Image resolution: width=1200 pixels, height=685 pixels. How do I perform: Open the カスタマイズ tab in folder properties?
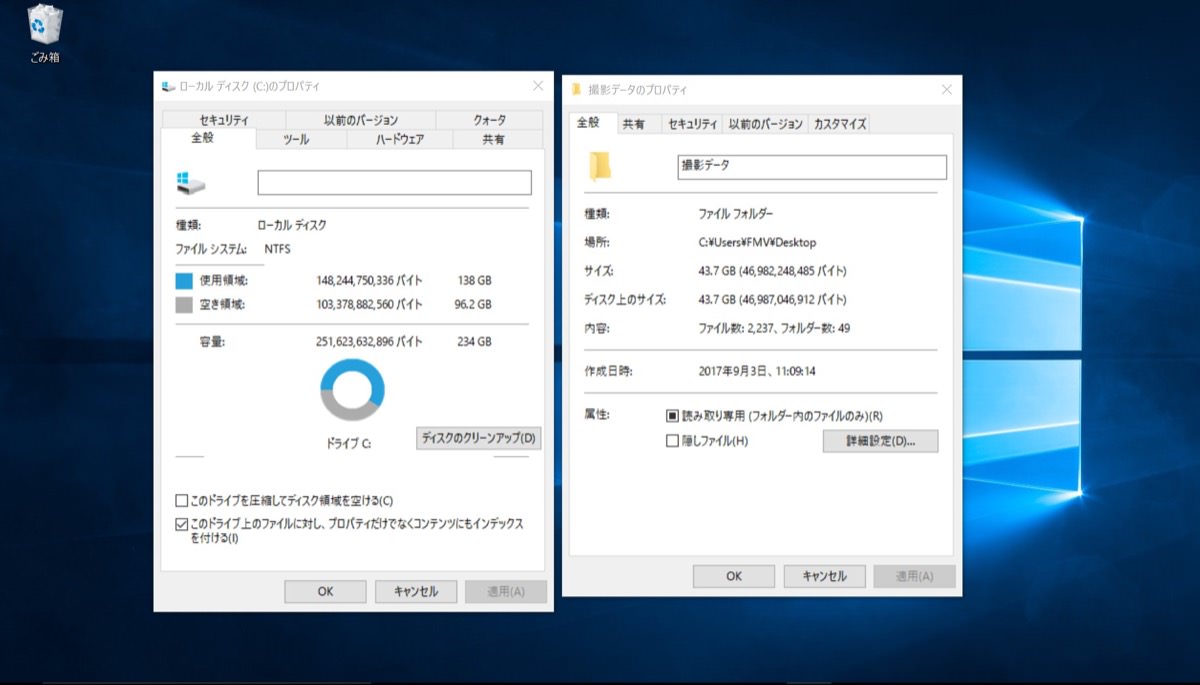pos(840,124)
